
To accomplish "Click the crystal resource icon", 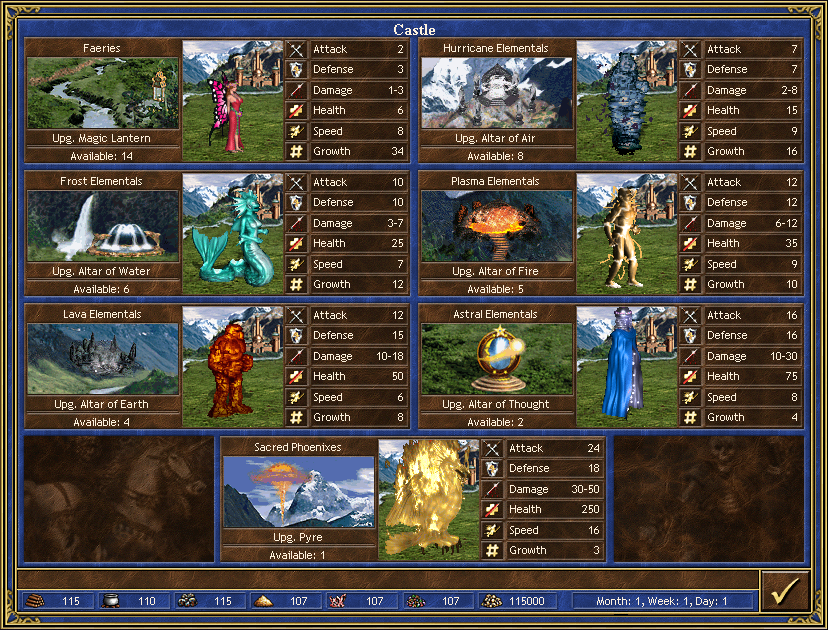I will click(x=338, y=601).
